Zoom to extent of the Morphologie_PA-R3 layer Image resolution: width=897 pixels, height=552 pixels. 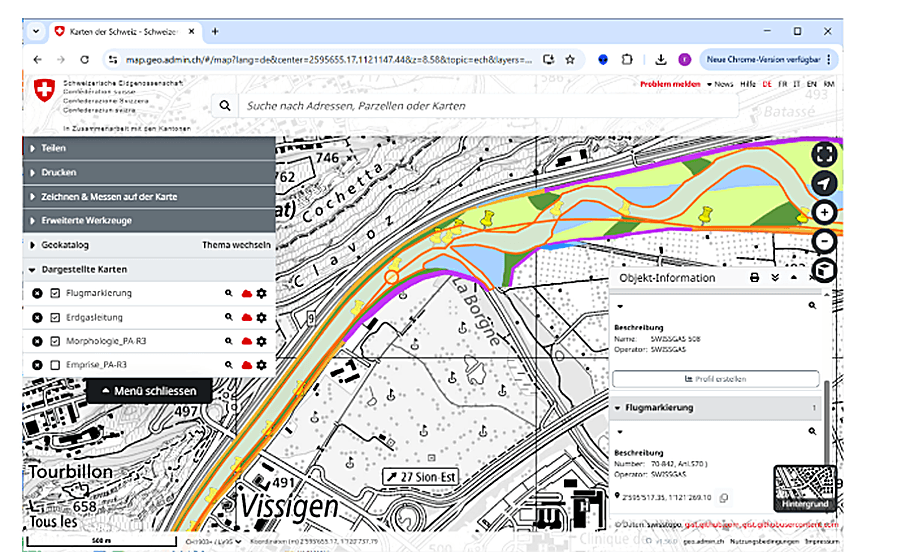[x=229, y=341]
